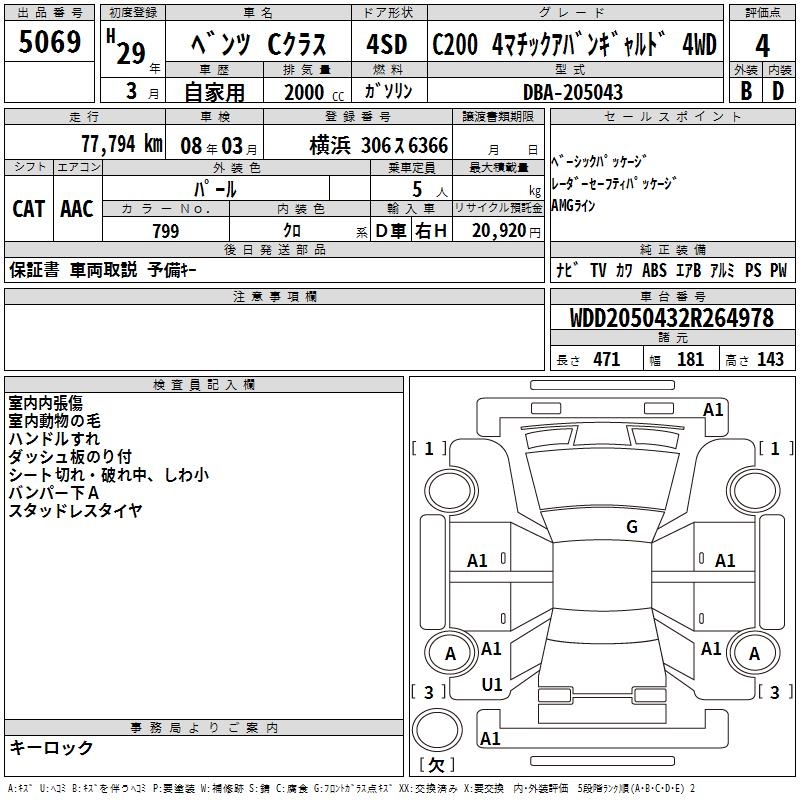Select registration year H29
800x800 pixels.
pyautogui.click(x=127, y=47)
